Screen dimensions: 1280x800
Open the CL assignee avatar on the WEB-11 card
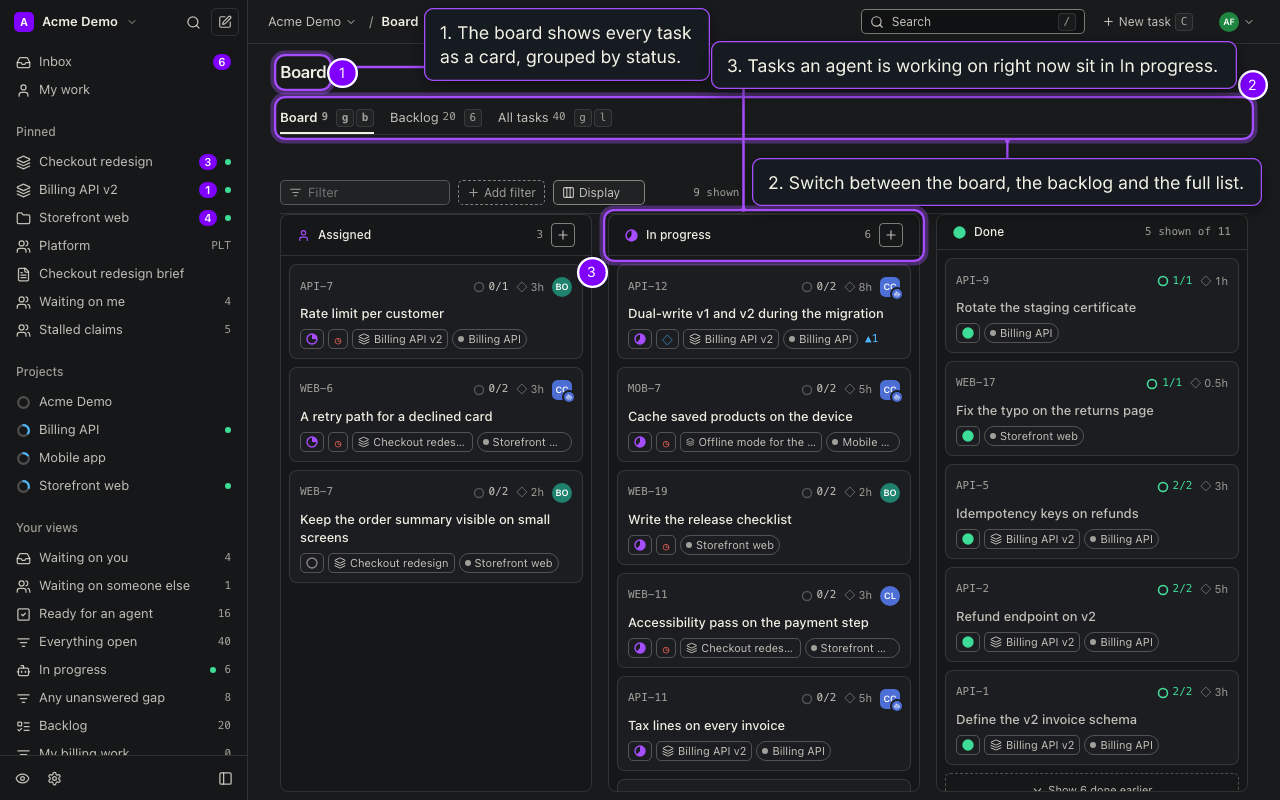point(890,596)
